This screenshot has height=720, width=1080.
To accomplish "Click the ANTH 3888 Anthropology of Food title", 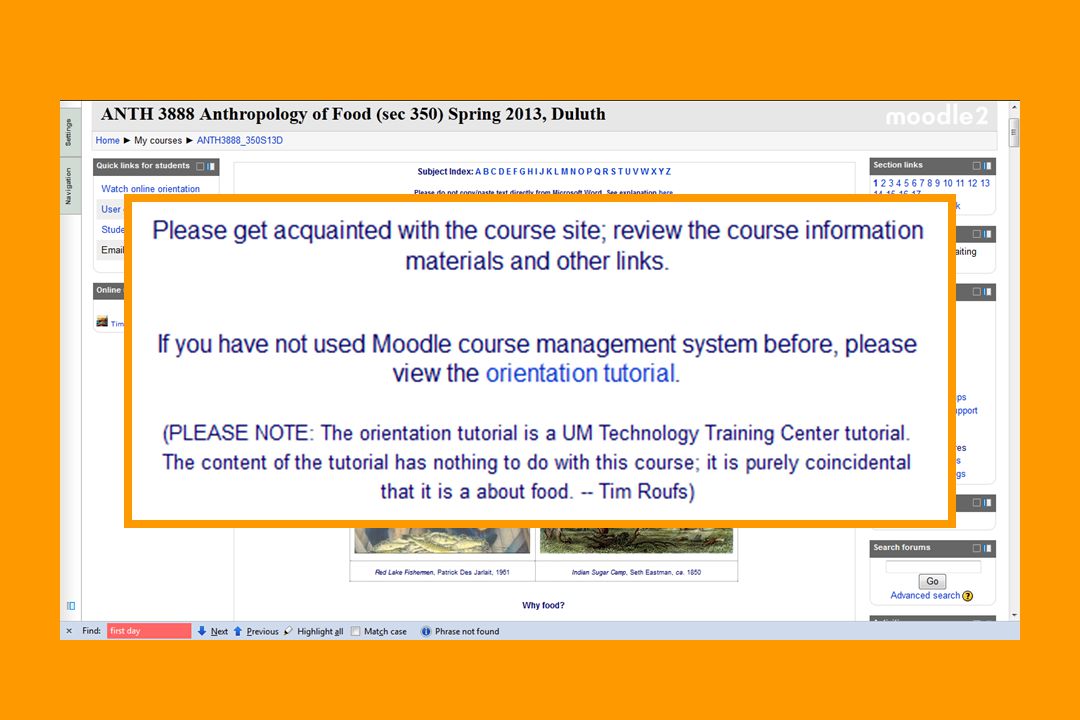I will point(353,114).
